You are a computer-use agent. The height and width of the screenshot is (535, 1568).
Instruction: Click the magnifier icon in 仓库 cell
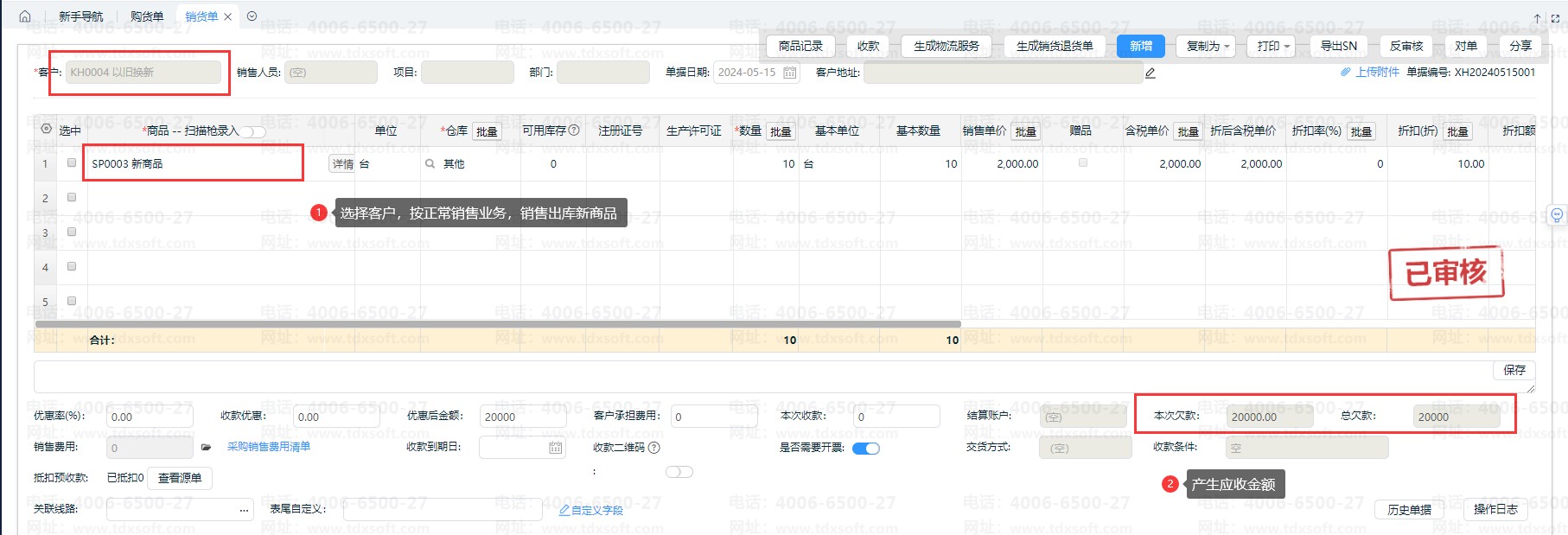tap(430, 163)
